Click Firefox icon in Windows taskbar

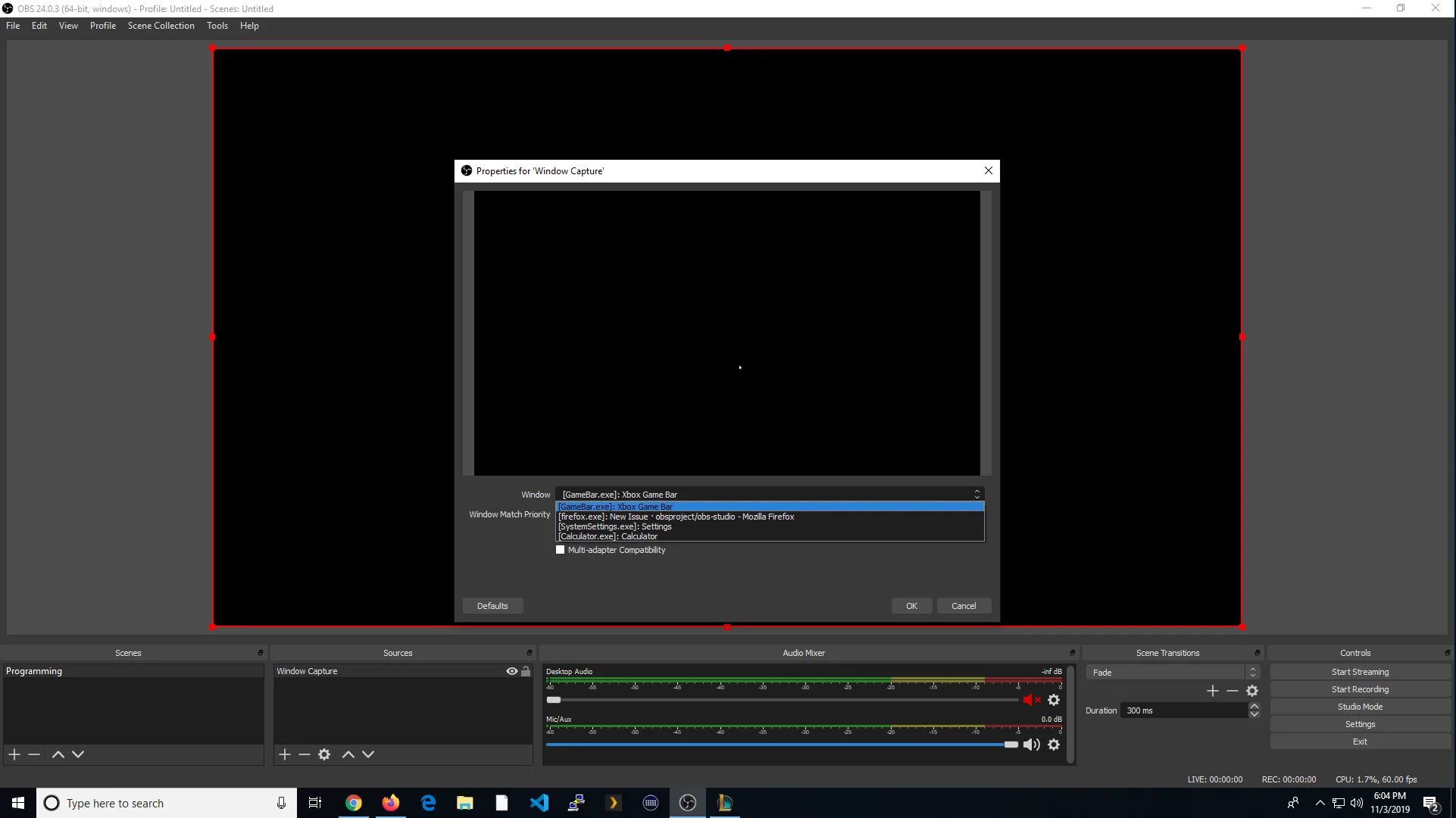pyautogui.click(x=390, y=802)
